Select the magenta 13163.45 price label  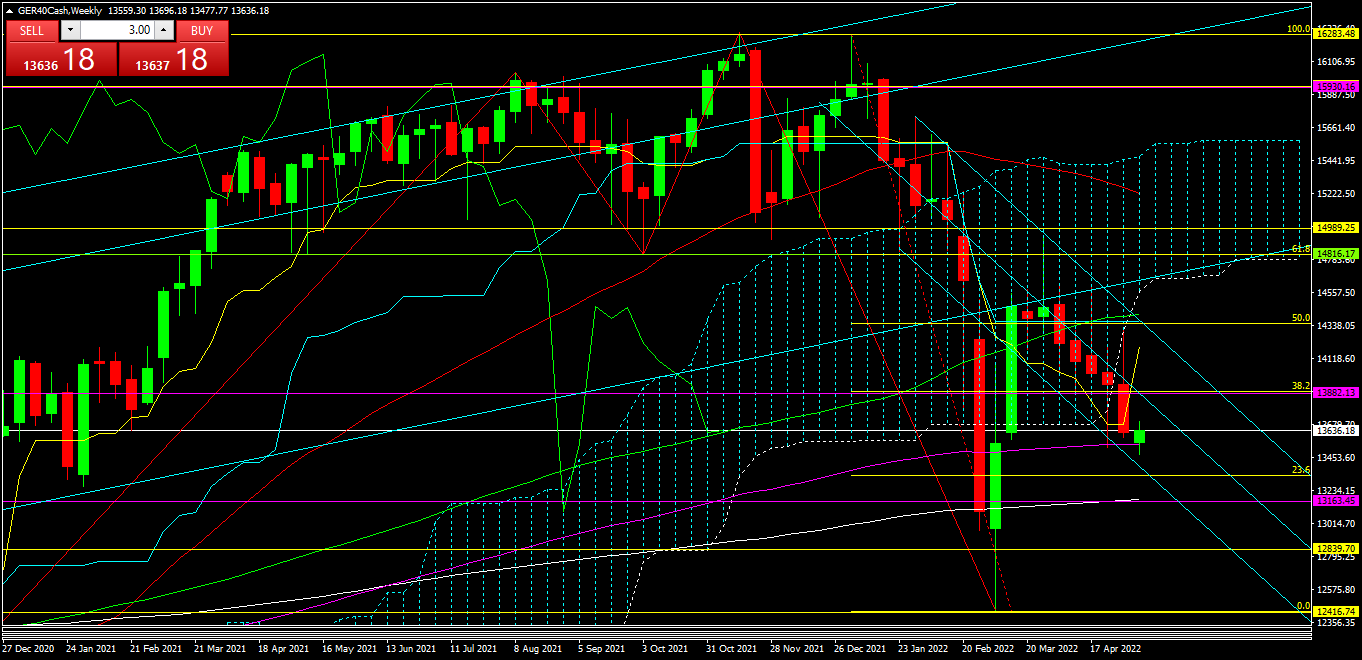(1337, 501)
